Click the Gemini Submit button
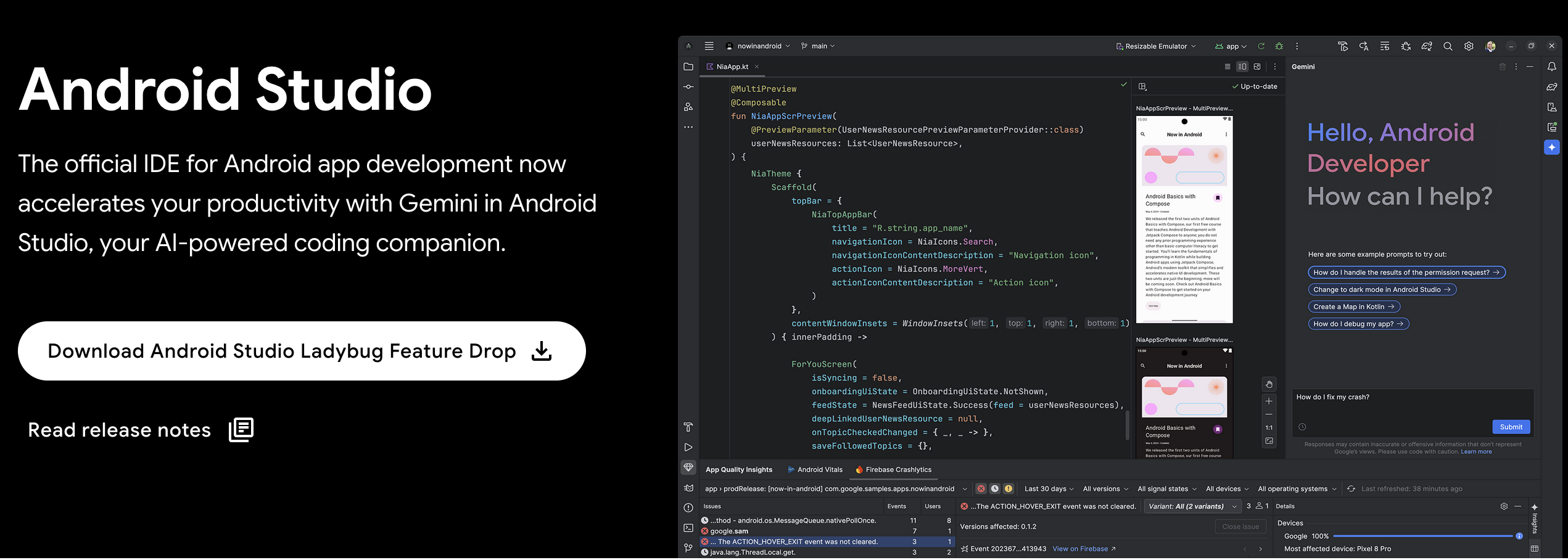The width and height of the screenshot is (1568, 560). pos(1511,427)
